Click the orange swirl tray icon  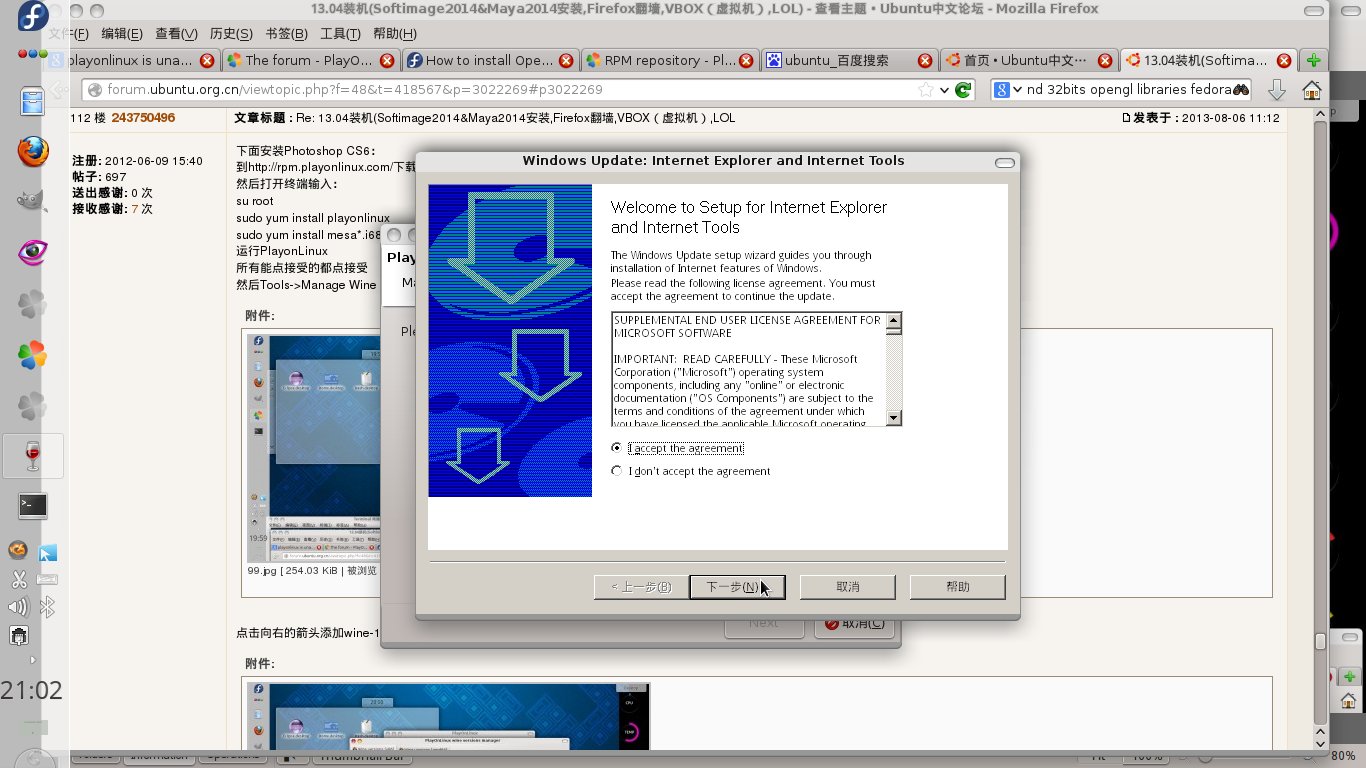pyautogui.click(x=18, y=551)
